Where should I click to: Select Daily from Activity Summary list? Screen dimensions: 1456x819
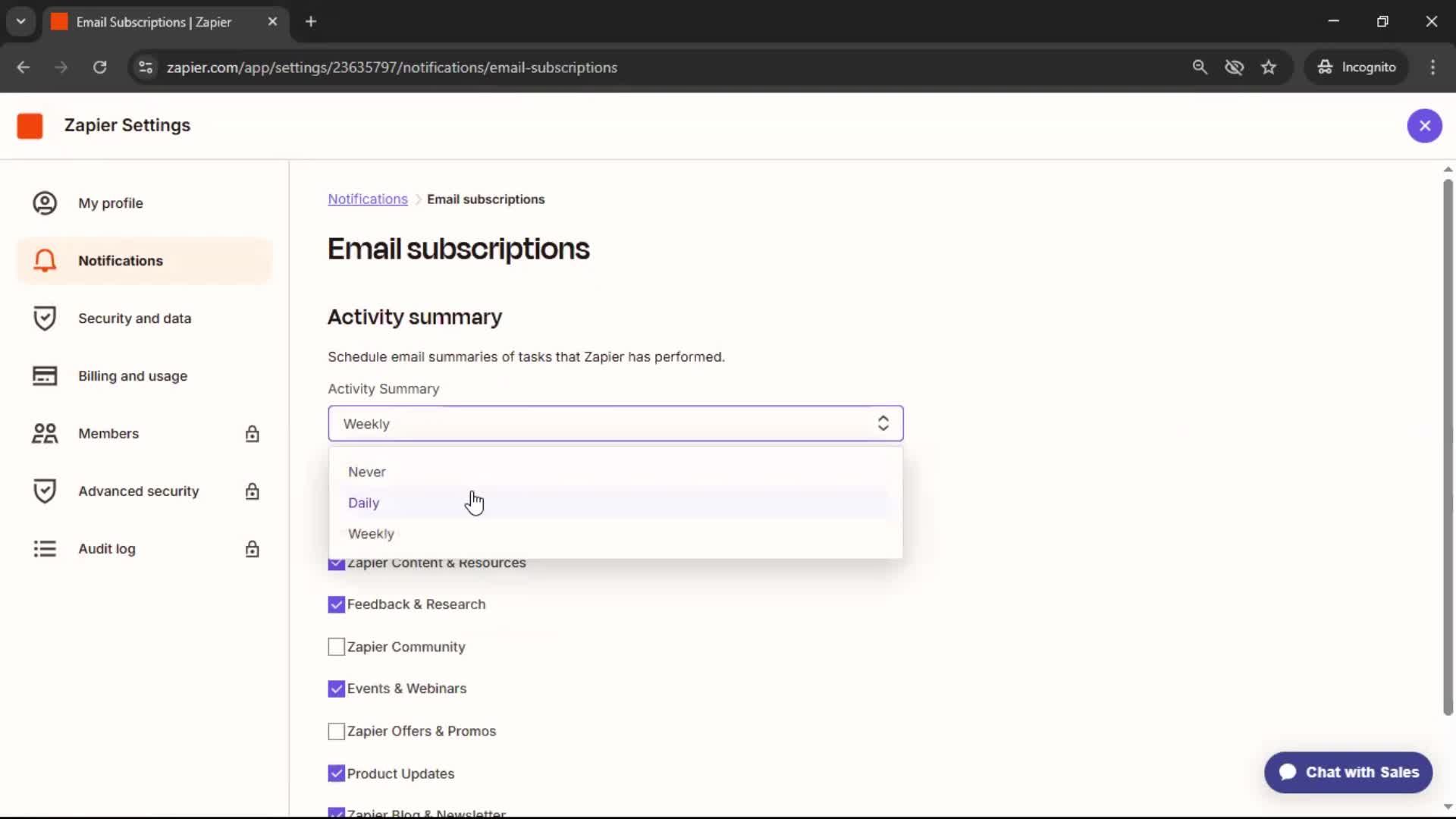coord(615,503)
